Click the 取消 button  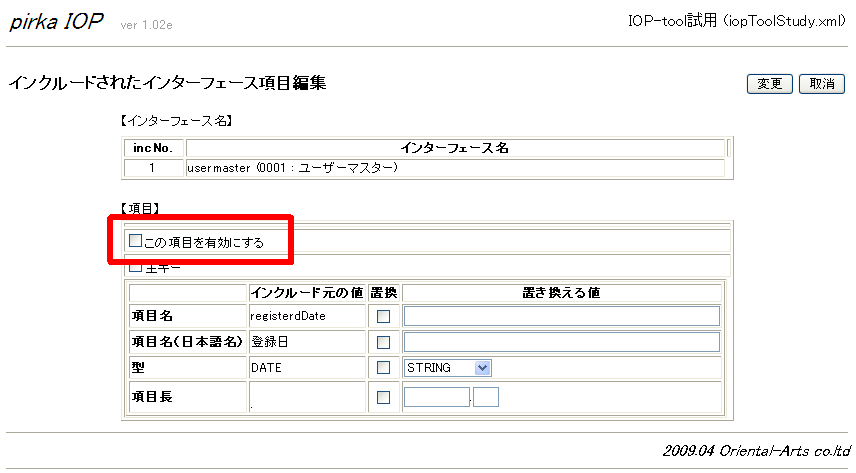tap(821, 84)
